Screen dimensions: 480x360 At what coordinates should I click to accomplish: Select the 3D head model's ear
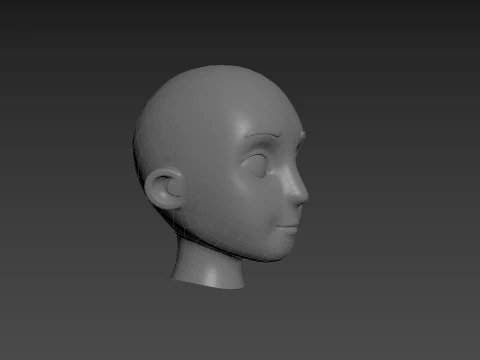click(x=165, y=188)
